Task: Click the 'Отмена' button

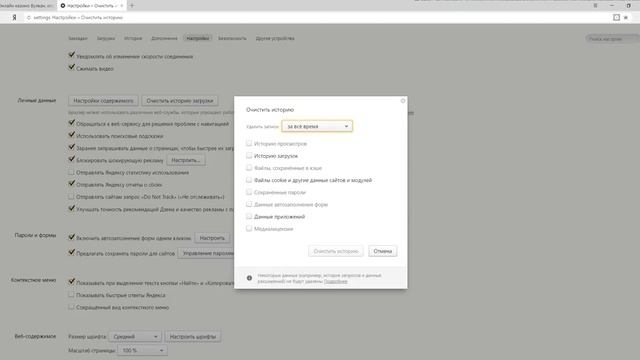Action: [382, 251]
